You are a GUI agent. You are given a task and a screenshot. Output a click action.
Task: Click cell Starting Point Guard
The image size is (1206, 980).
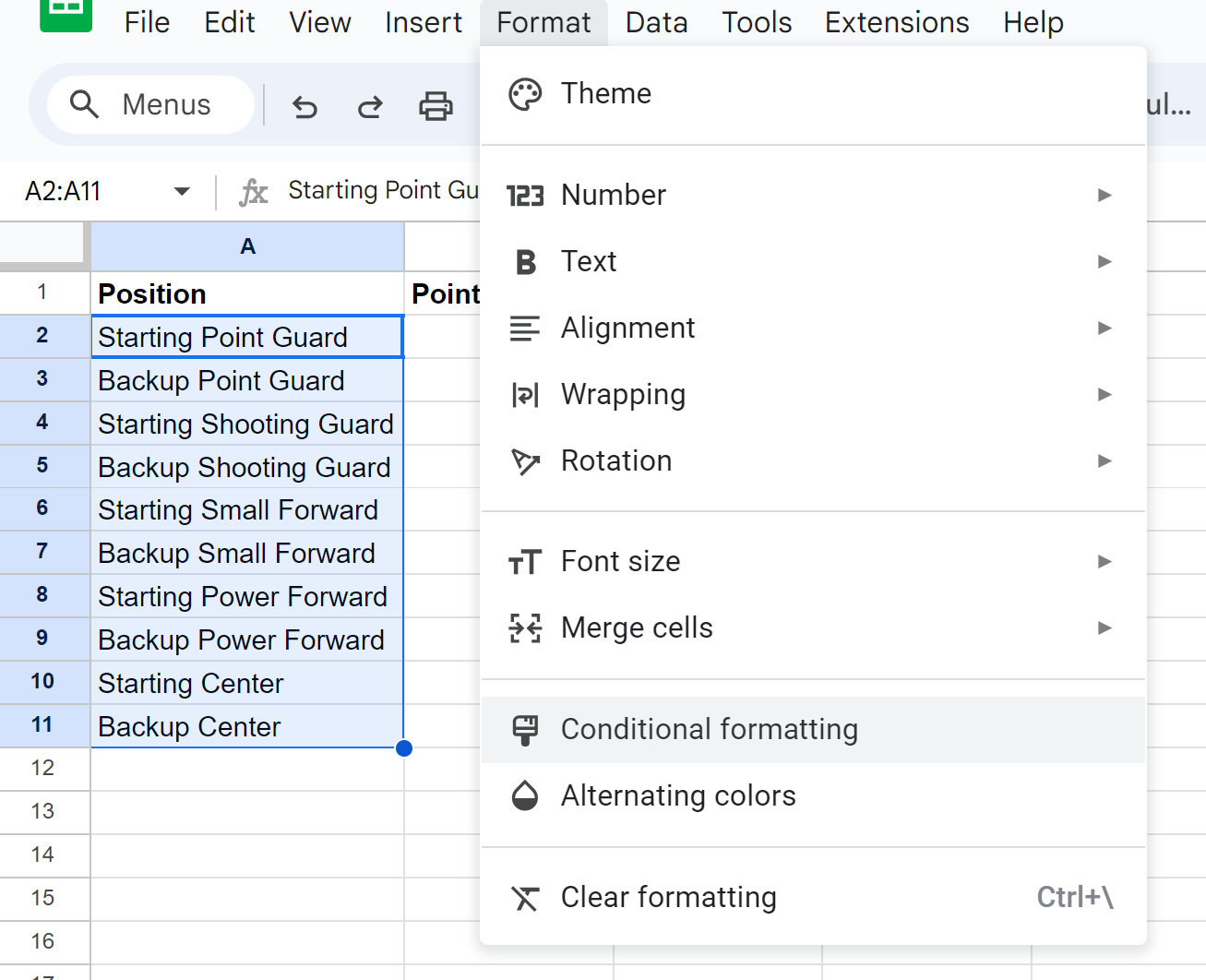coord(247,337)
